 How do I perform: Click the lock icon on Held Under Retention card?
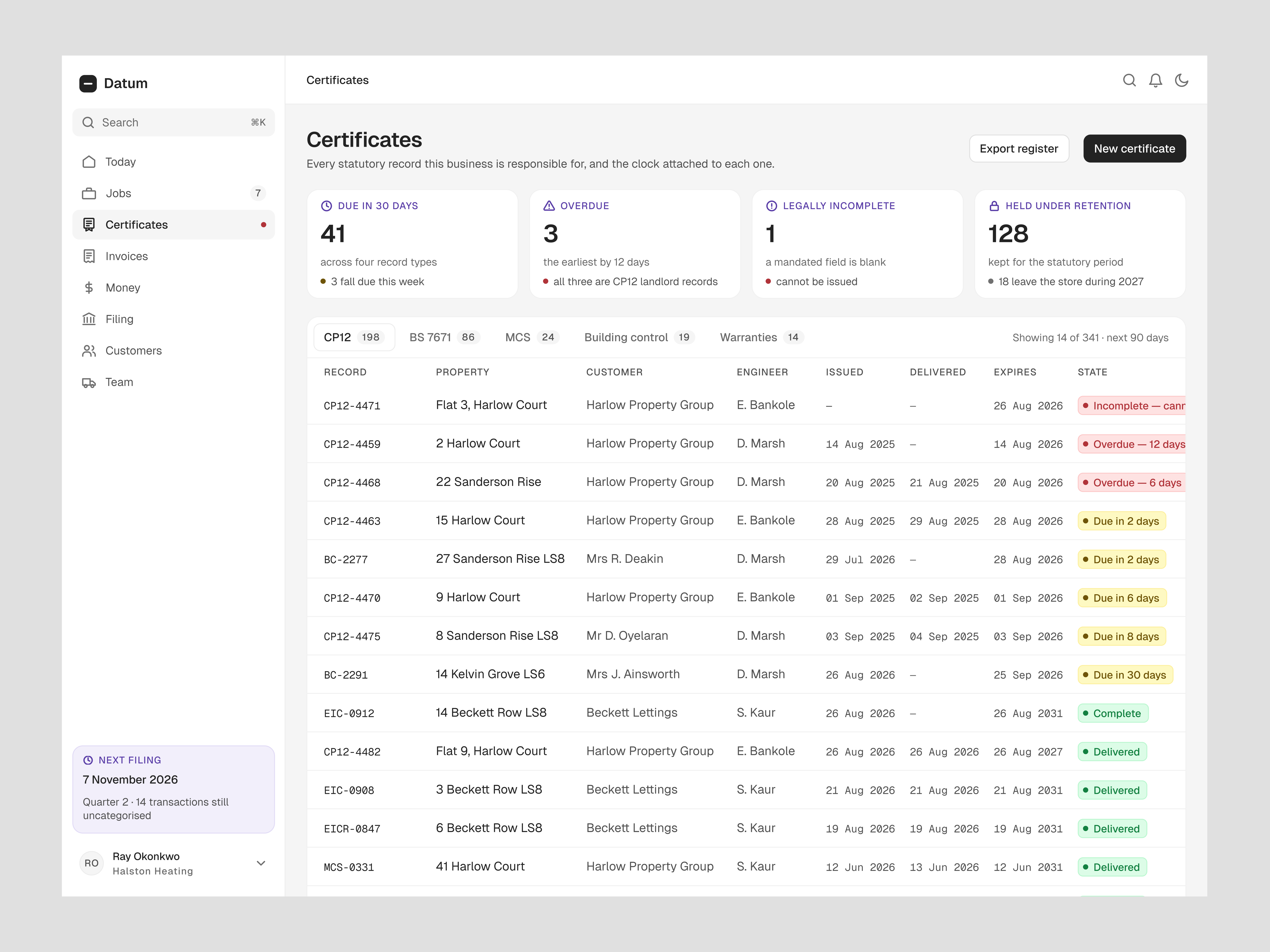point(994,206)
